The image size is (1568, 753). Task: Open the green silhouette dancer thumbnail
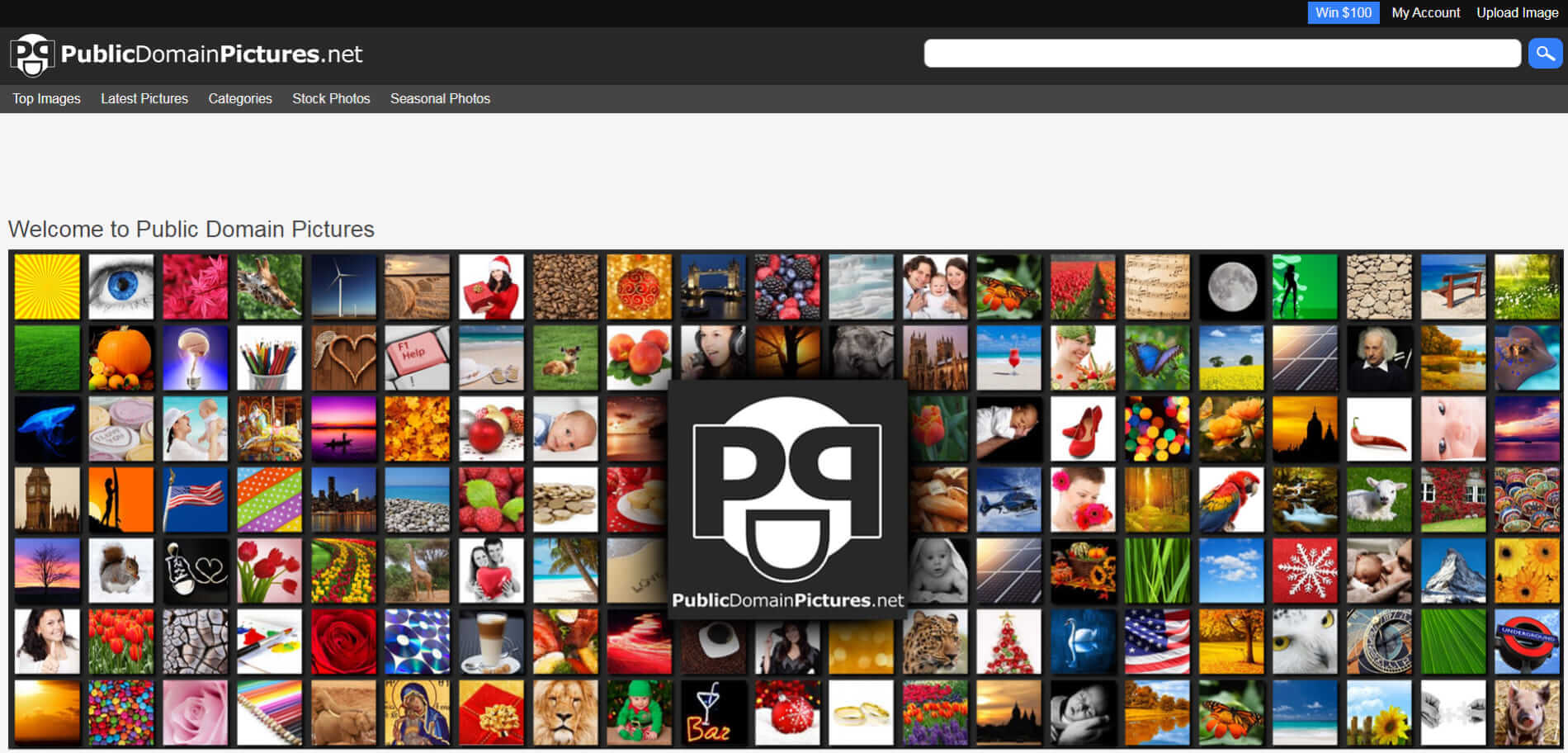1305,287
